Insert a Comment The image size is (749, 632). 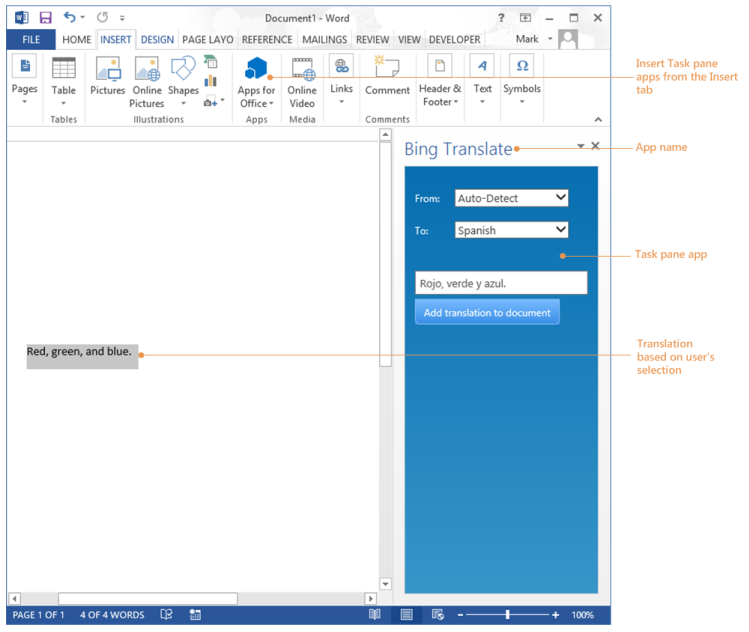tap(387, 75)
